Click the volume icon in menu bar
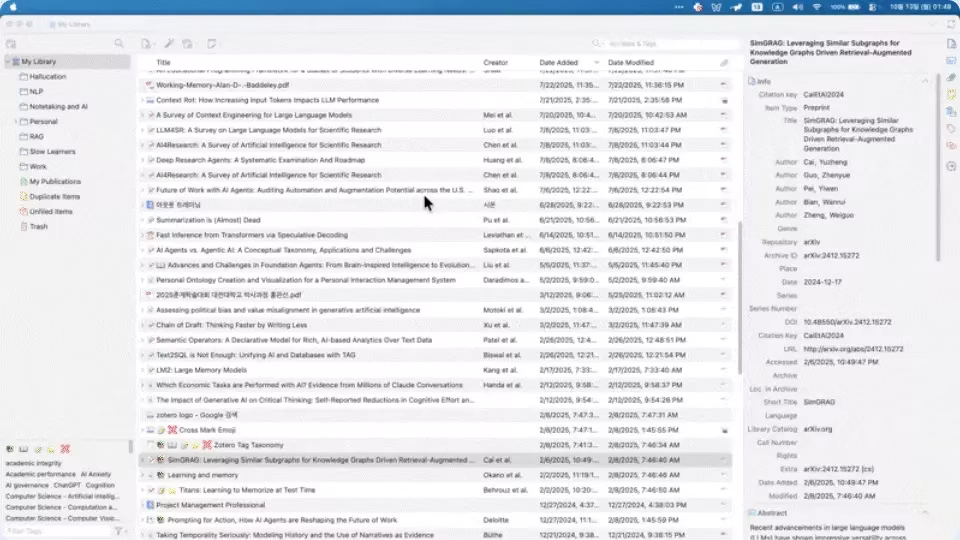 [797, 7]
